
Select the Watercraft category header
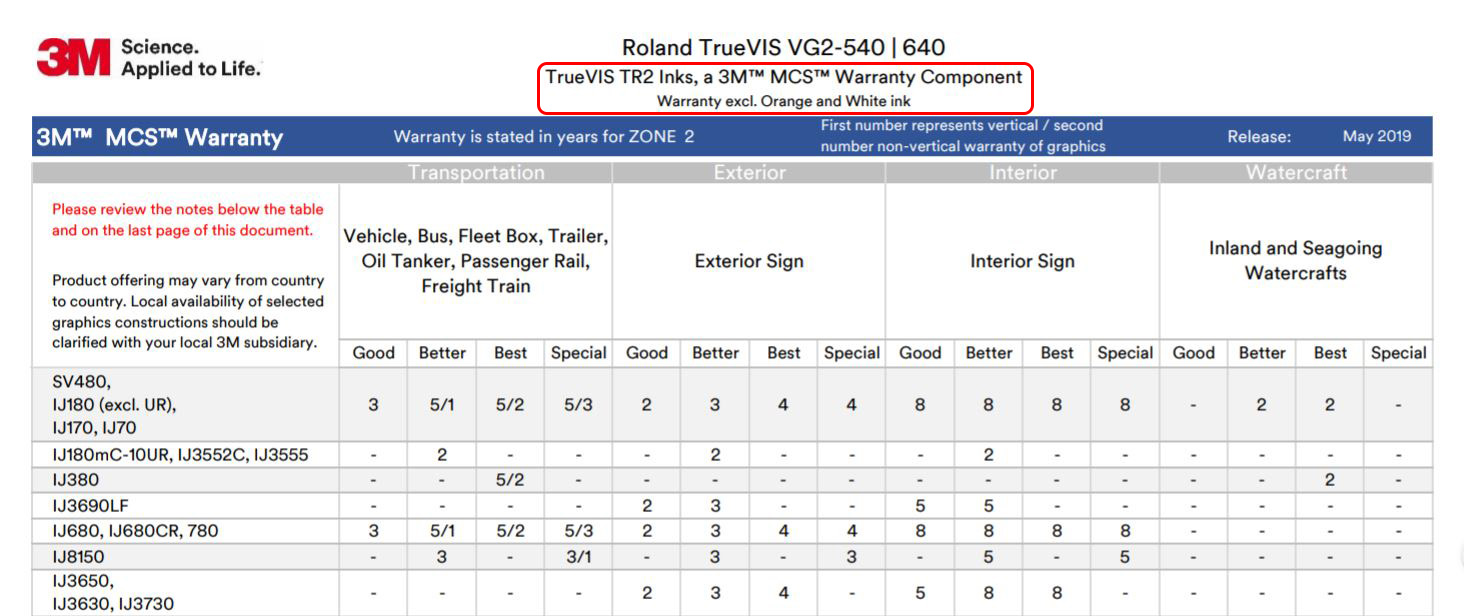(1296, 173)
